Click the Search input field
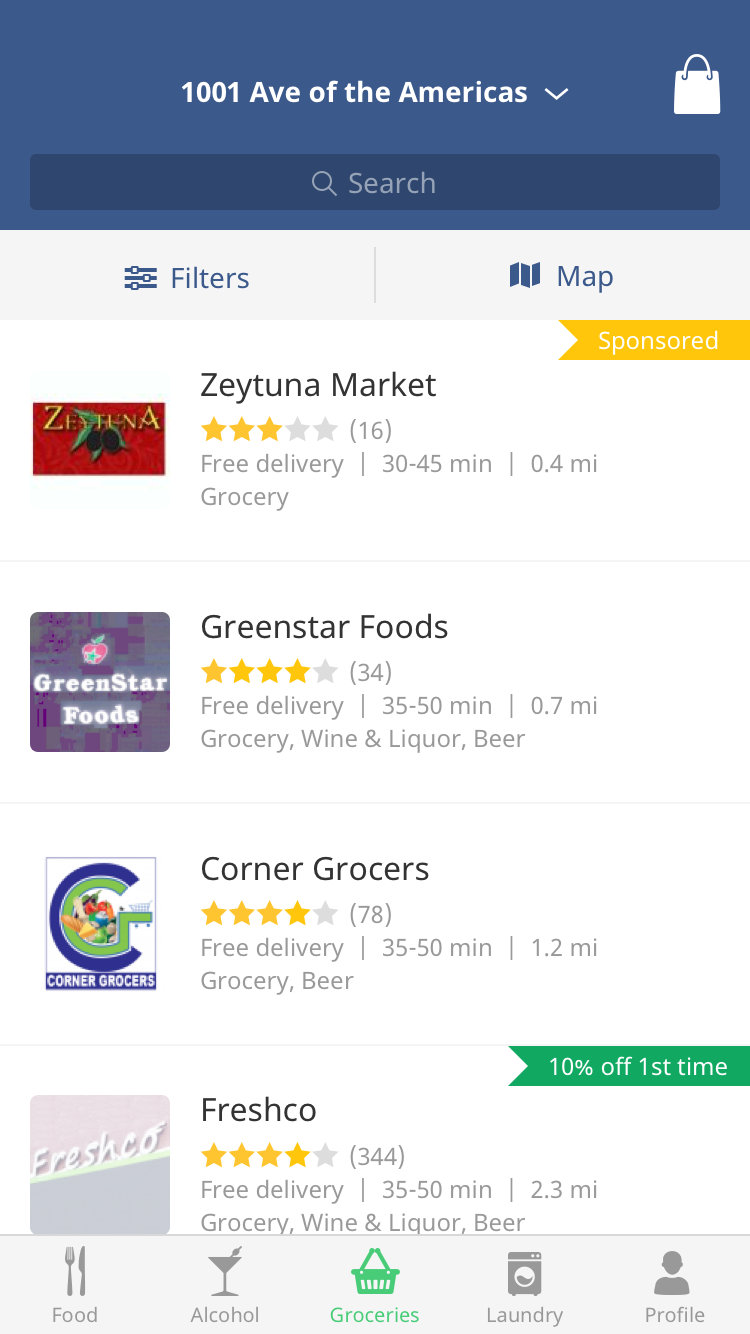The width and height of the screenshot is (750, 1334). [x=375, y=183]
